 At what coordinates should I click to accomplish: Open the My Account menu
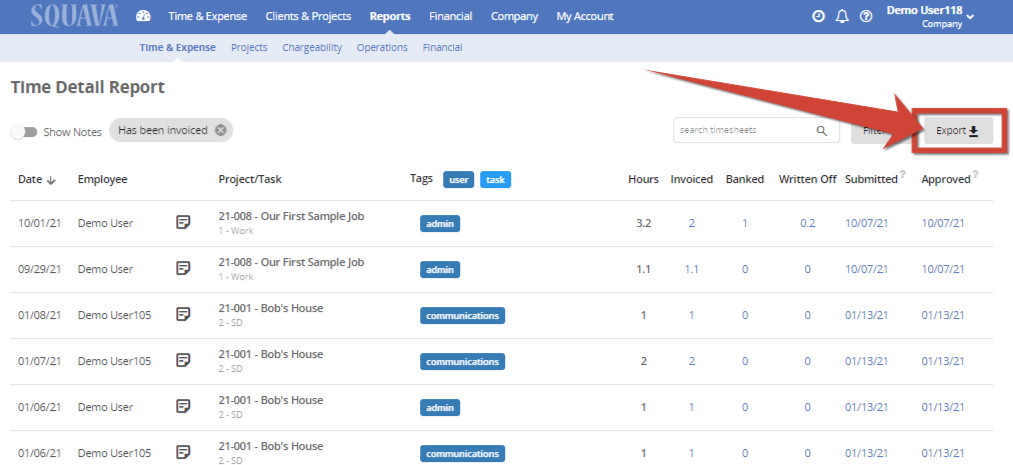[585, 16]
